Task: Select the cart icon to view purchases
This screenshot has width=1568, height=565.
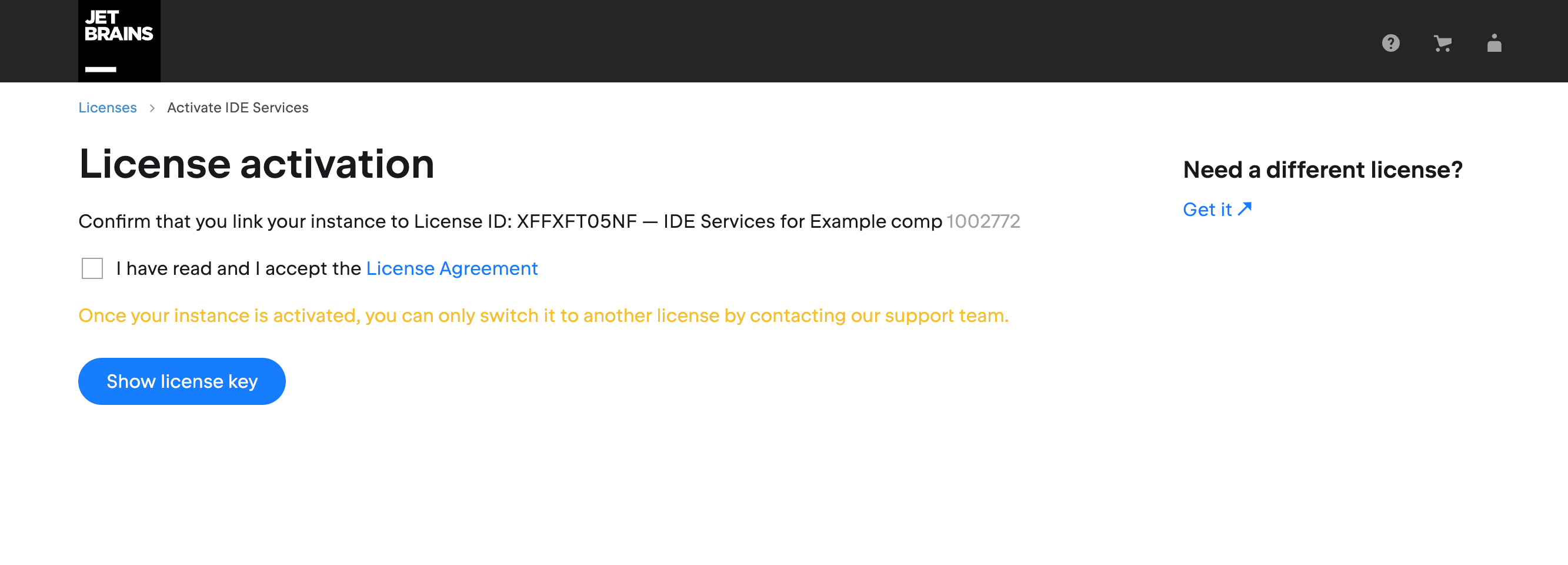Action: pos(1443,43)
